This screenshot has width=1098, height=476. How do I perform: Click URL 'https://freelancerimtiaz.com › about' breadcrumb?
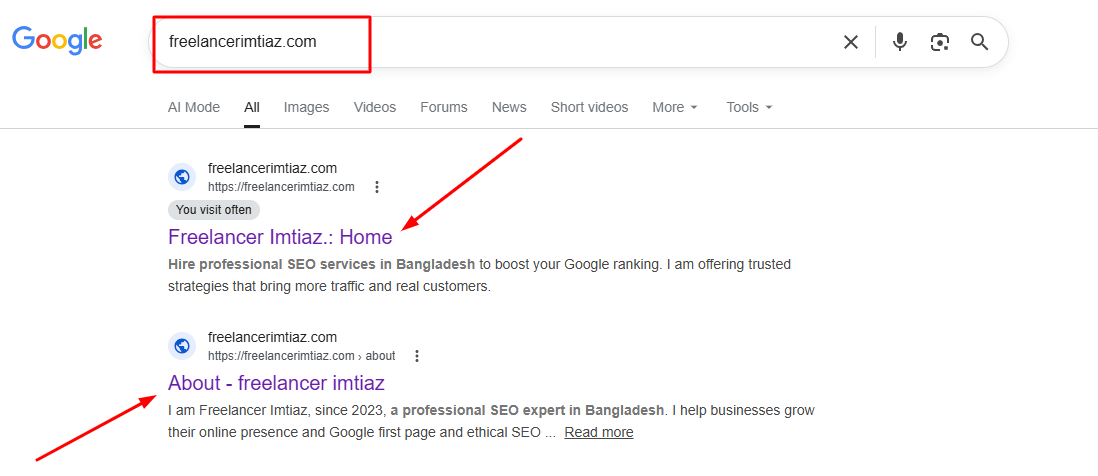(x=302, y=356)
